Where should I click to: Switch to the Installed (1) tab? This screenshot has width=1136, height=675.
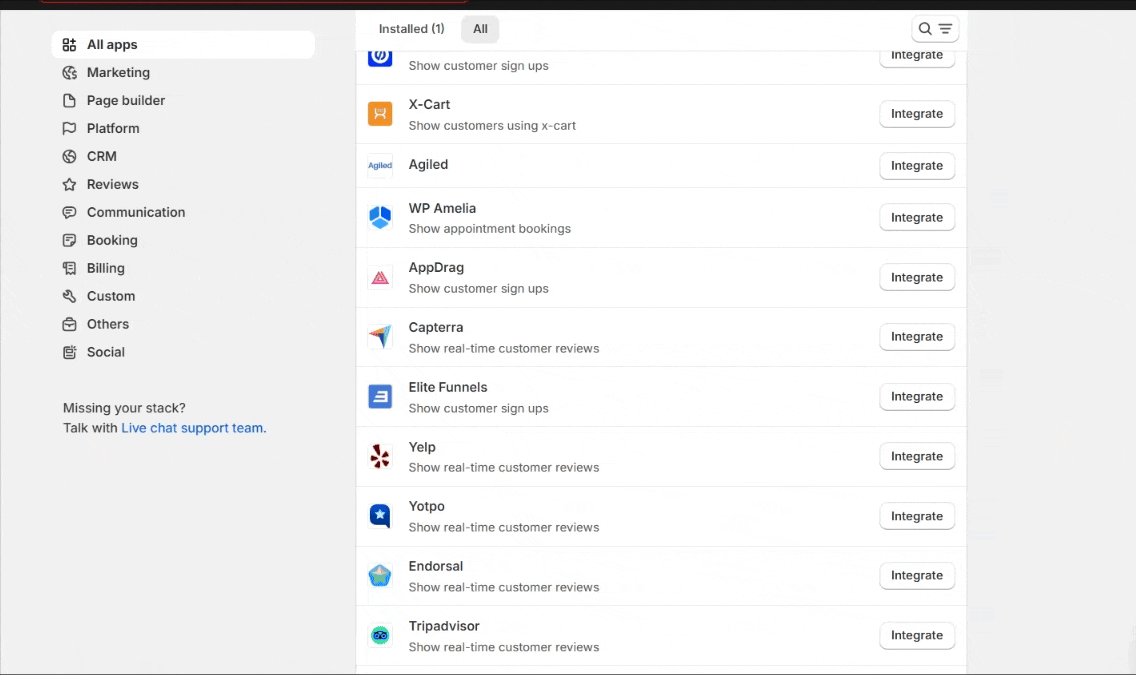(x=411, y=29)
